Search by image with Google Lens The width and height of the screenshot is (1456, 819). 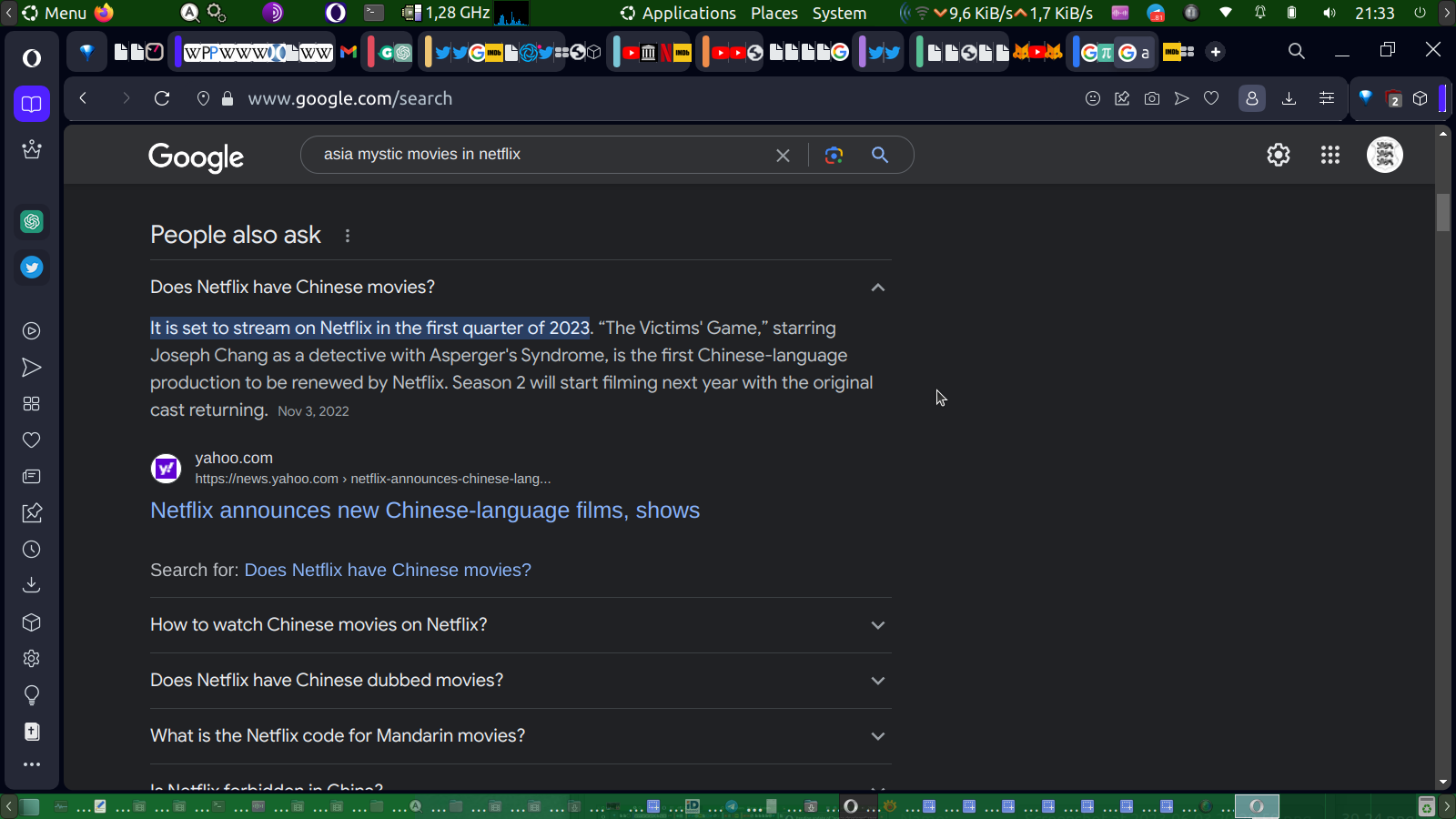point(834,155)
